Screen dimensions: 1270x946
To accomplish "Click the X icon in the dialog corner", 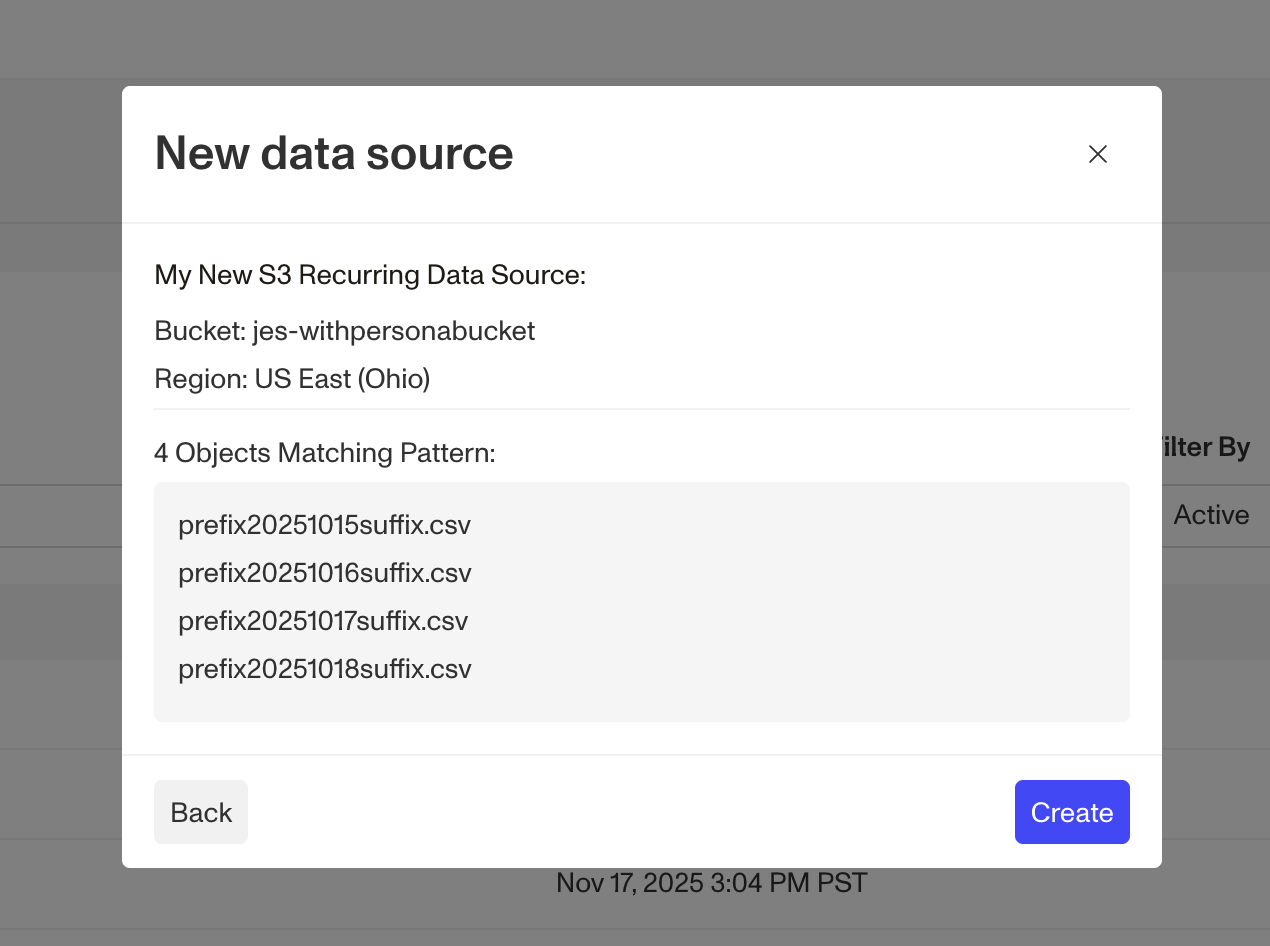I will tap(1097, 154).
